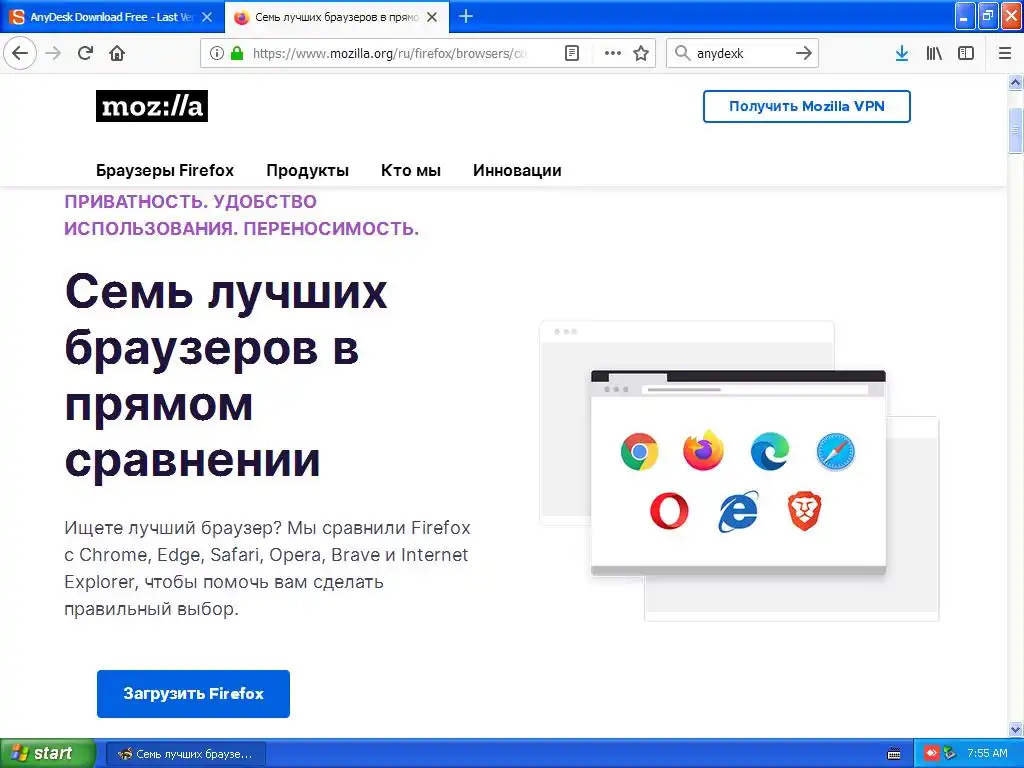Go back to the previous page
This screenshot has width=1024, height=768.
(x=20, y=53)
